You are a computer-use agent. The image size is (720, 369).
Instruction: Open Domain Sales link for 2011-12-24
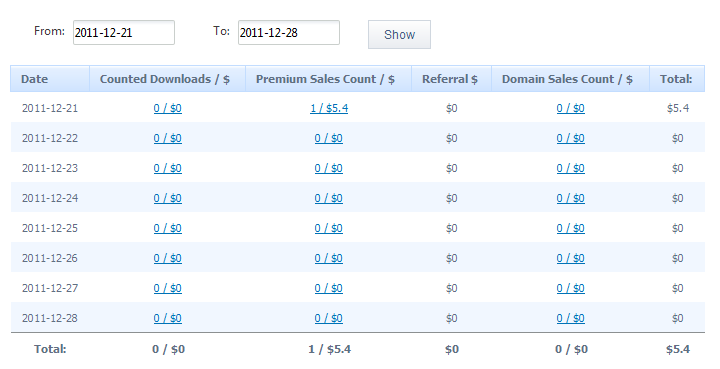click(x=571, y=198)
